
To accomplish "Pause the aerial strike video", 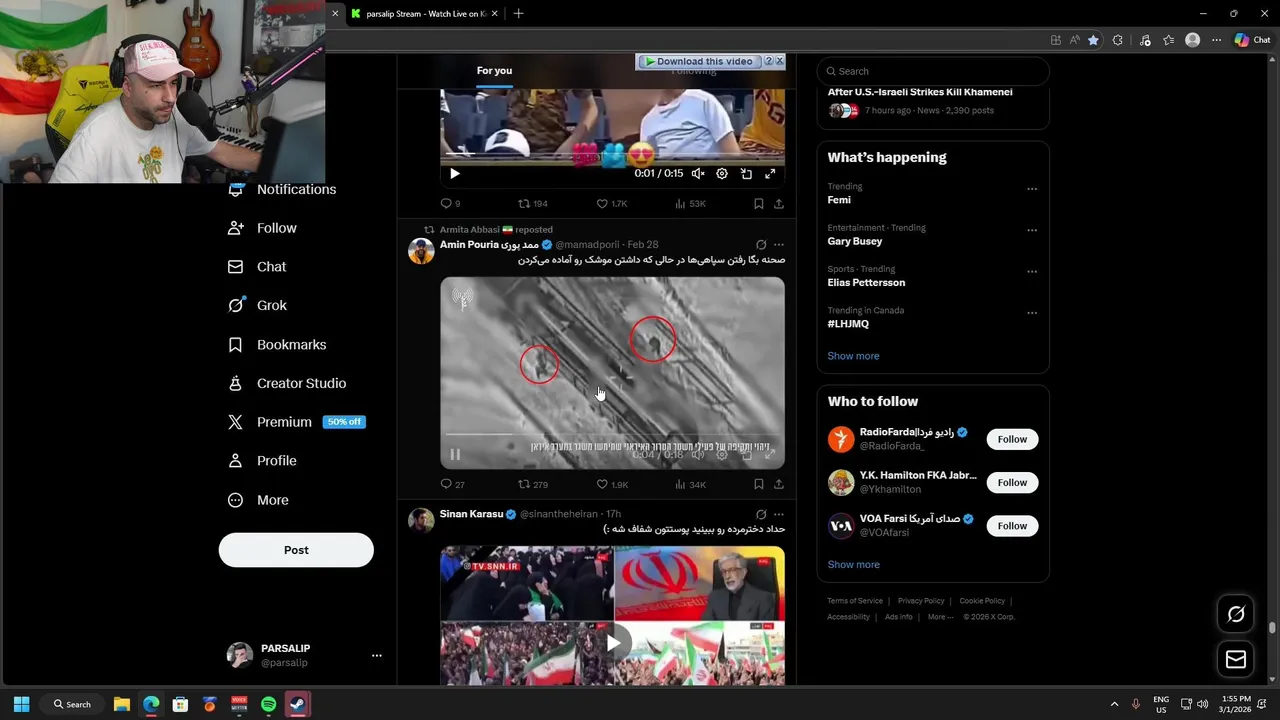I will (x=455, y=455).
